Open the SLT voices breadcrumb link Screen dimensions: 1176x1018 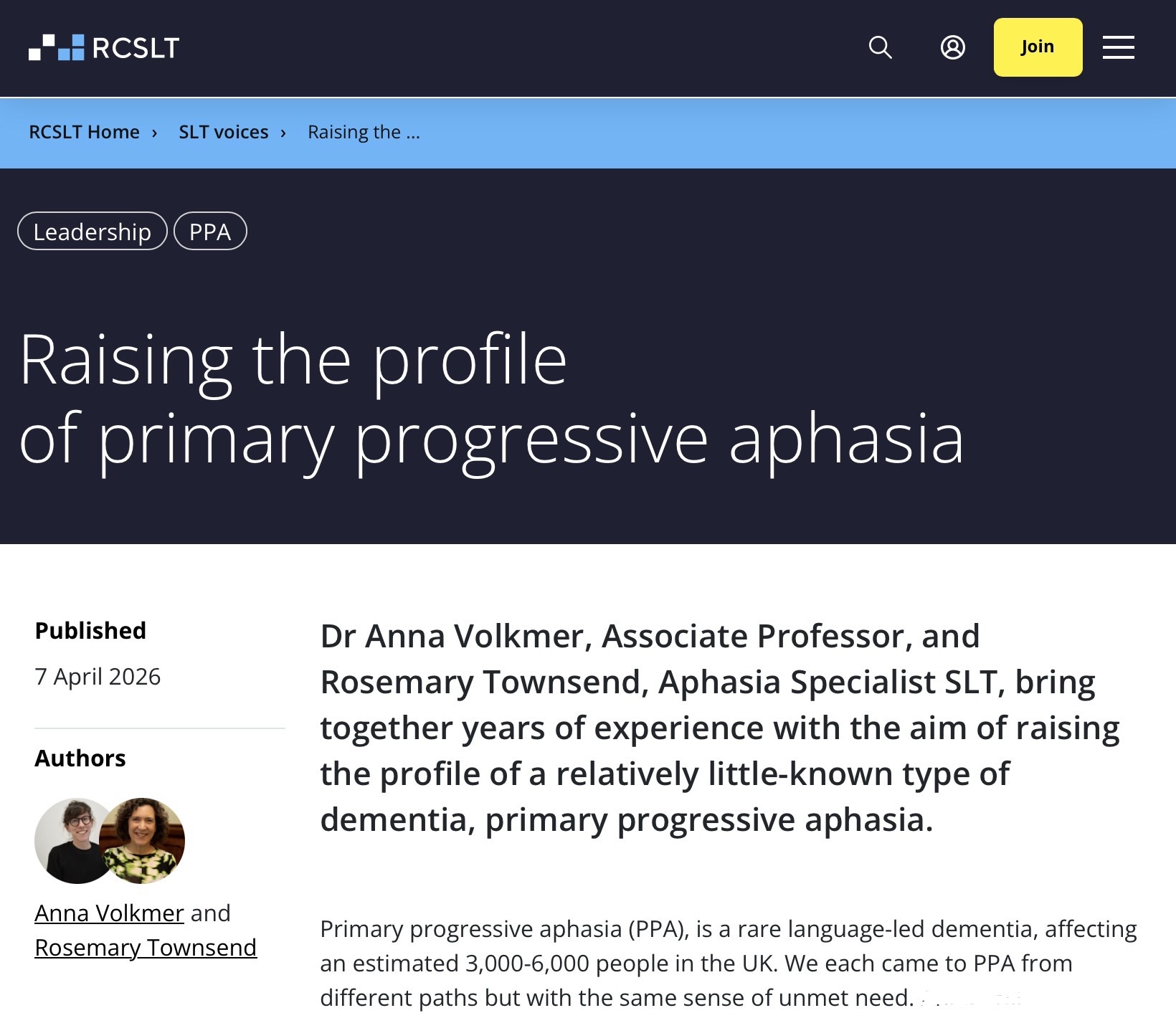click(223, 133)
